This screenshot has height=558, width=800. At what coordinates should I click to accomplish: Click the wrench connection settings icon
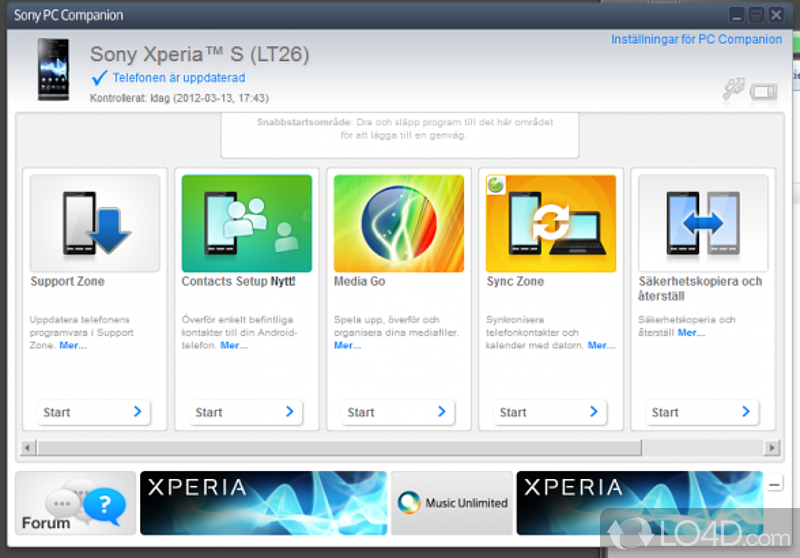733,90
